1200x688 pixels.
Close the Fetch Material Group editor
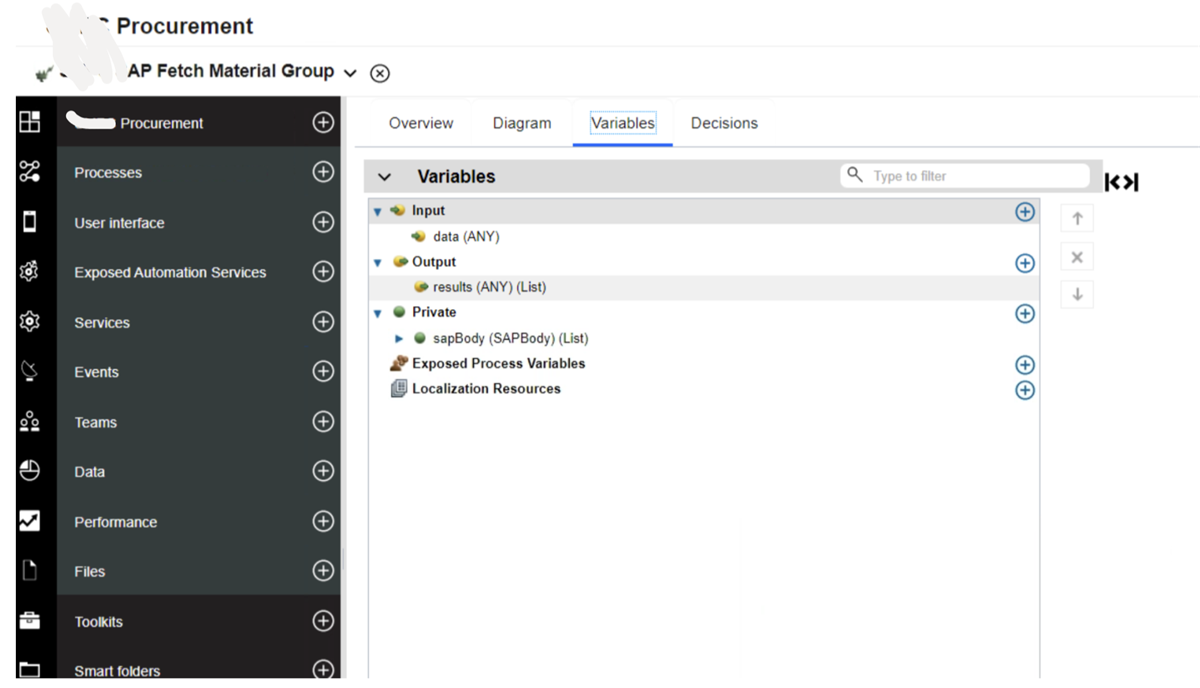[x=380, y=73]
